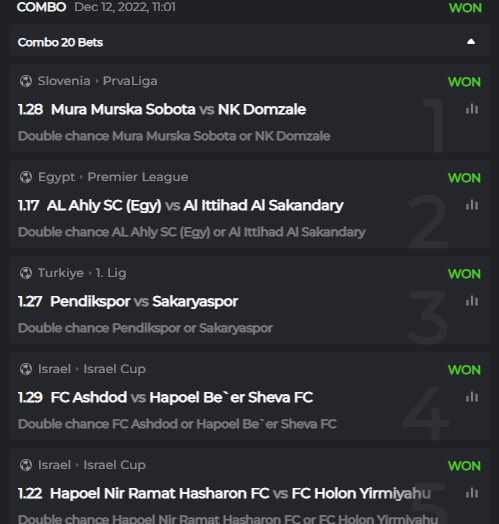Viewport: 499px width, 524px height.
Task: Open FC Ashdod vs Hapoel Be`er Sheva match
Action: coord(182,397)
